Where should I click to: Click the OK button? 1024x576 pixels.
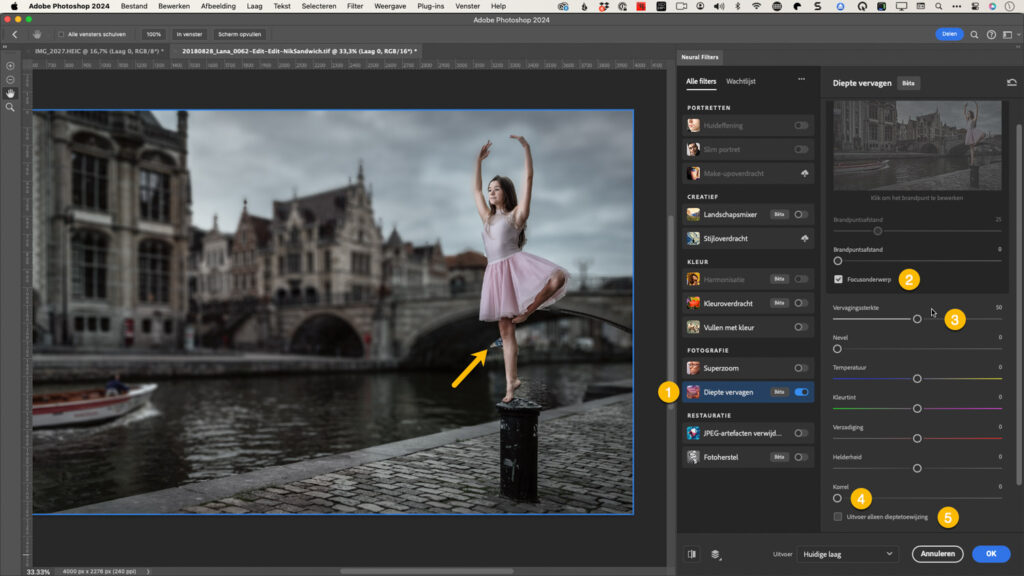click(991, 554)
